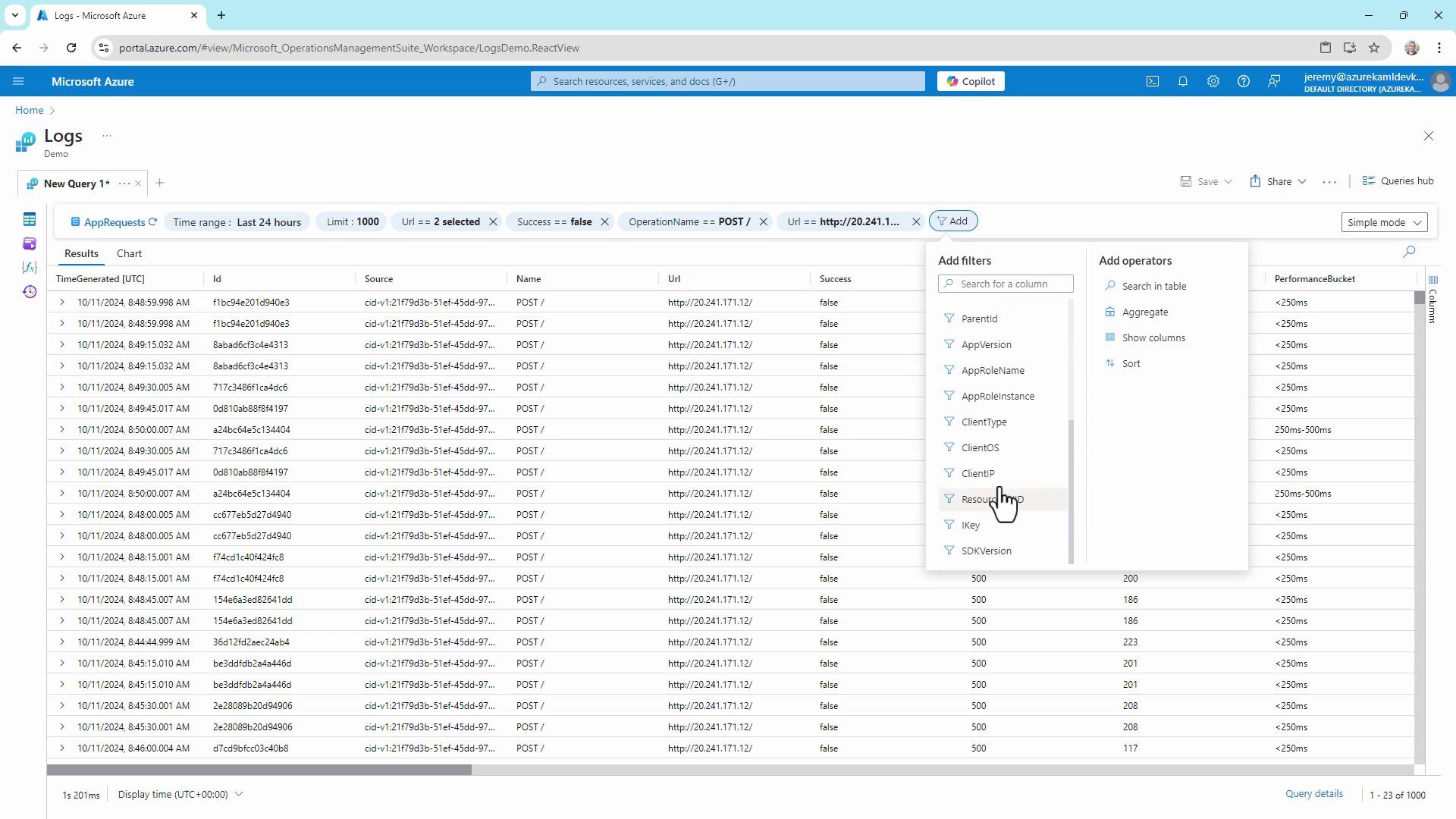Screen dimensions: 1456x819
Task: Open the Queries sidebar icon
Action: pos(30,243)
